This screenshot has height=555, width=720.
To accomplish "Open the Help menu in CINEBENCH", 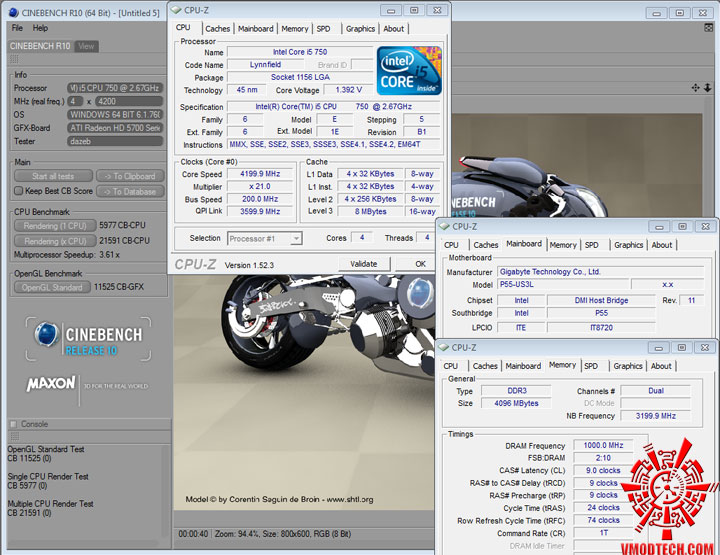I will pos(41,28).
